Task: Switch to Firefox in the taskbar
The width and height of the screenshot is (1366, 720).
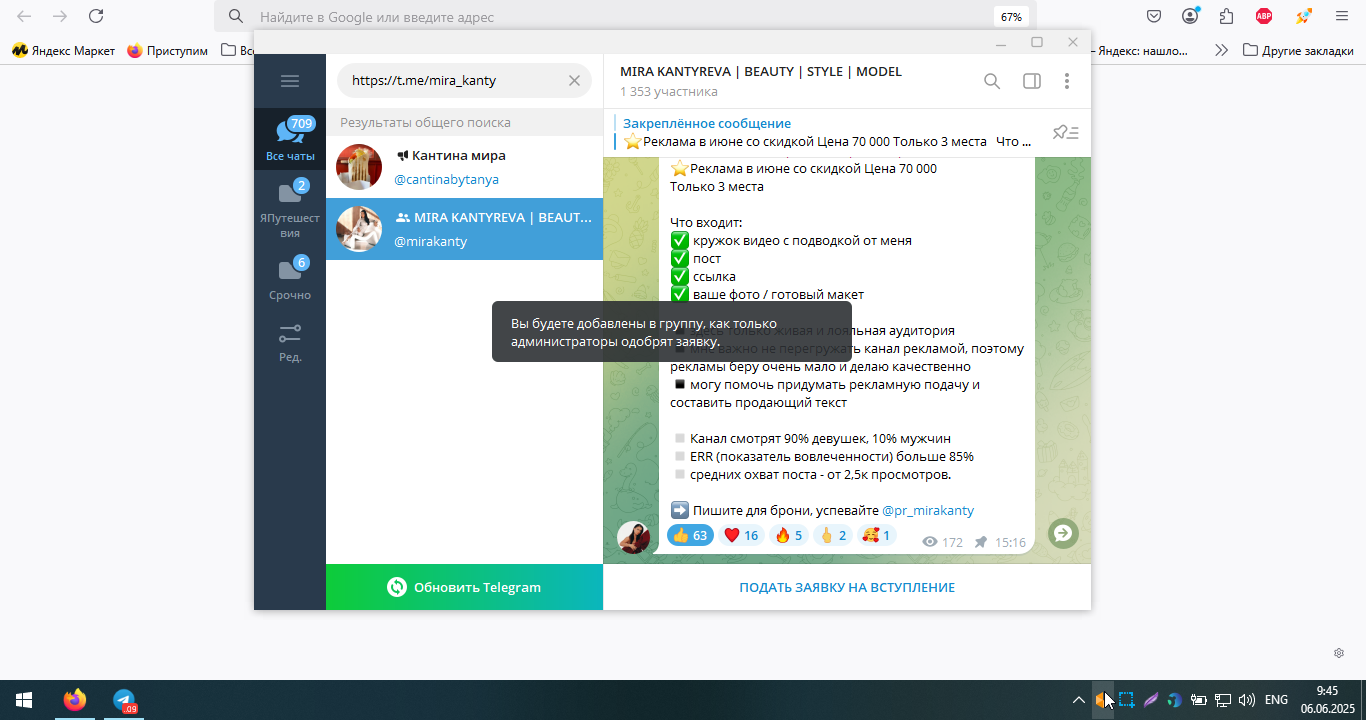Action: 74,700
